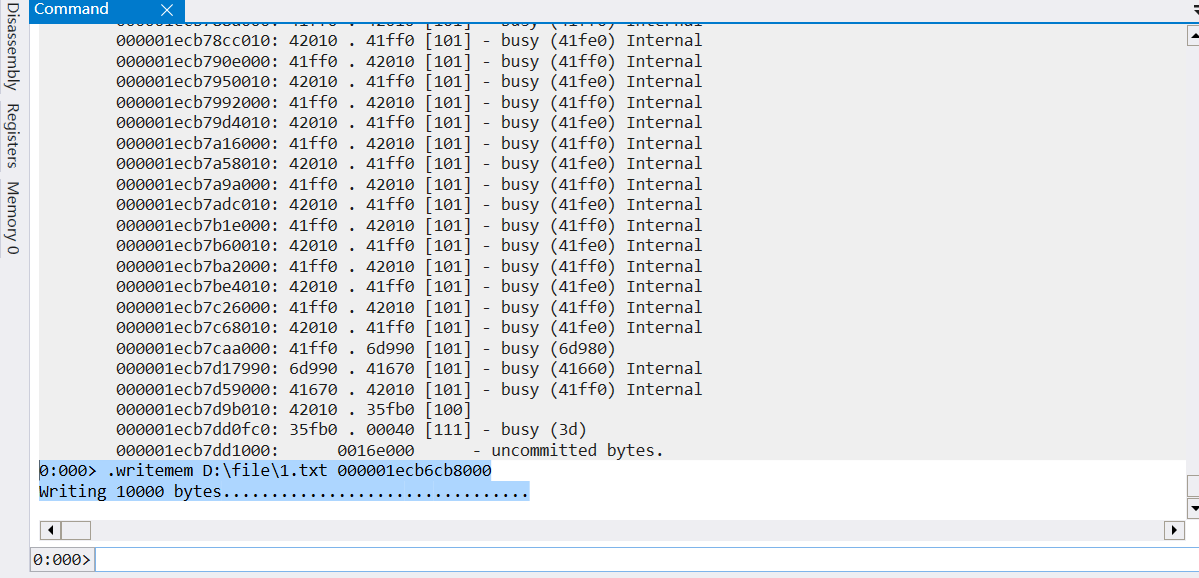Image resolution: width=1199 pixels, height=578 pixels.
Task: Click the heap entry line 000001ecb7a9a000
Action: click(x=409, y=184)
